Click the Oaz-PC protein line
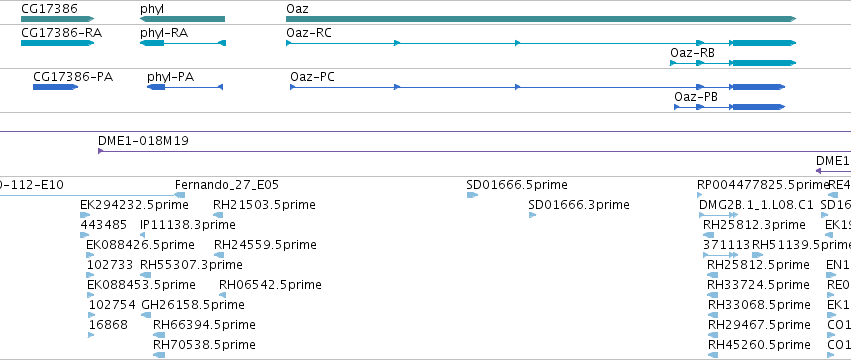Image resolution: width=851 pixels, height=360 pixels. click(538, 87)
